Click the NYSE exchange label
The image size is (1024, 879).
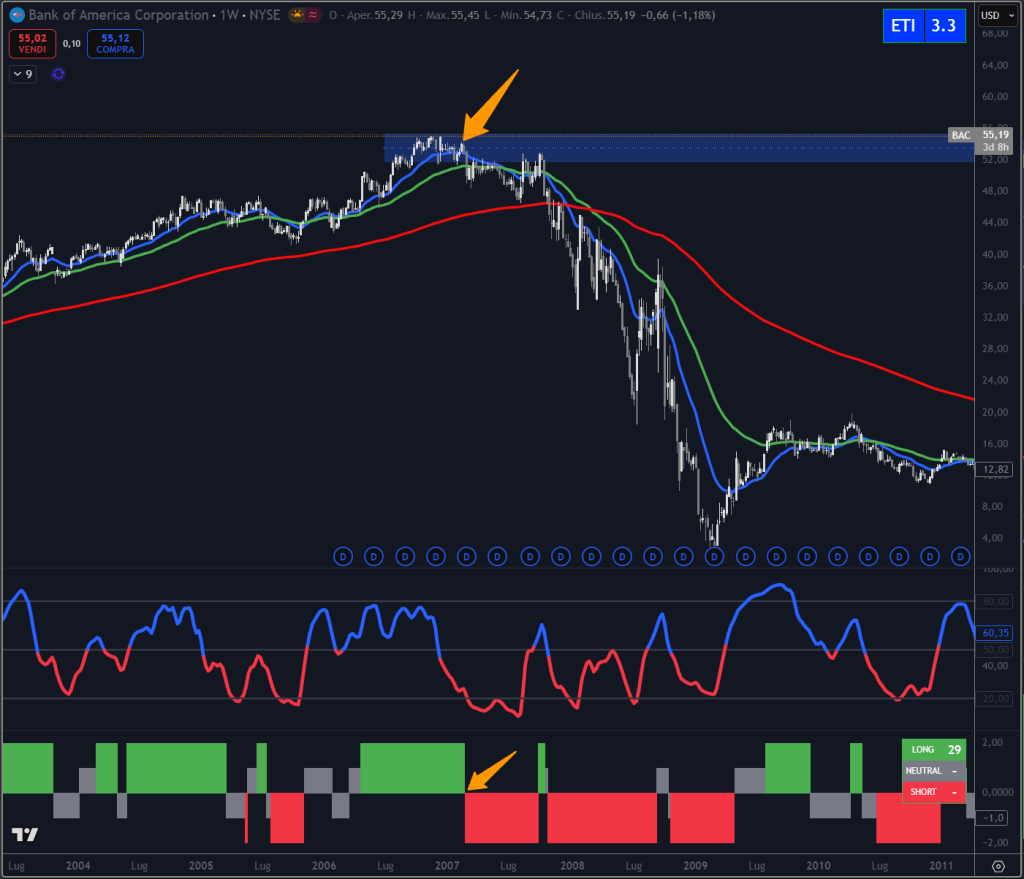[263, 15]
